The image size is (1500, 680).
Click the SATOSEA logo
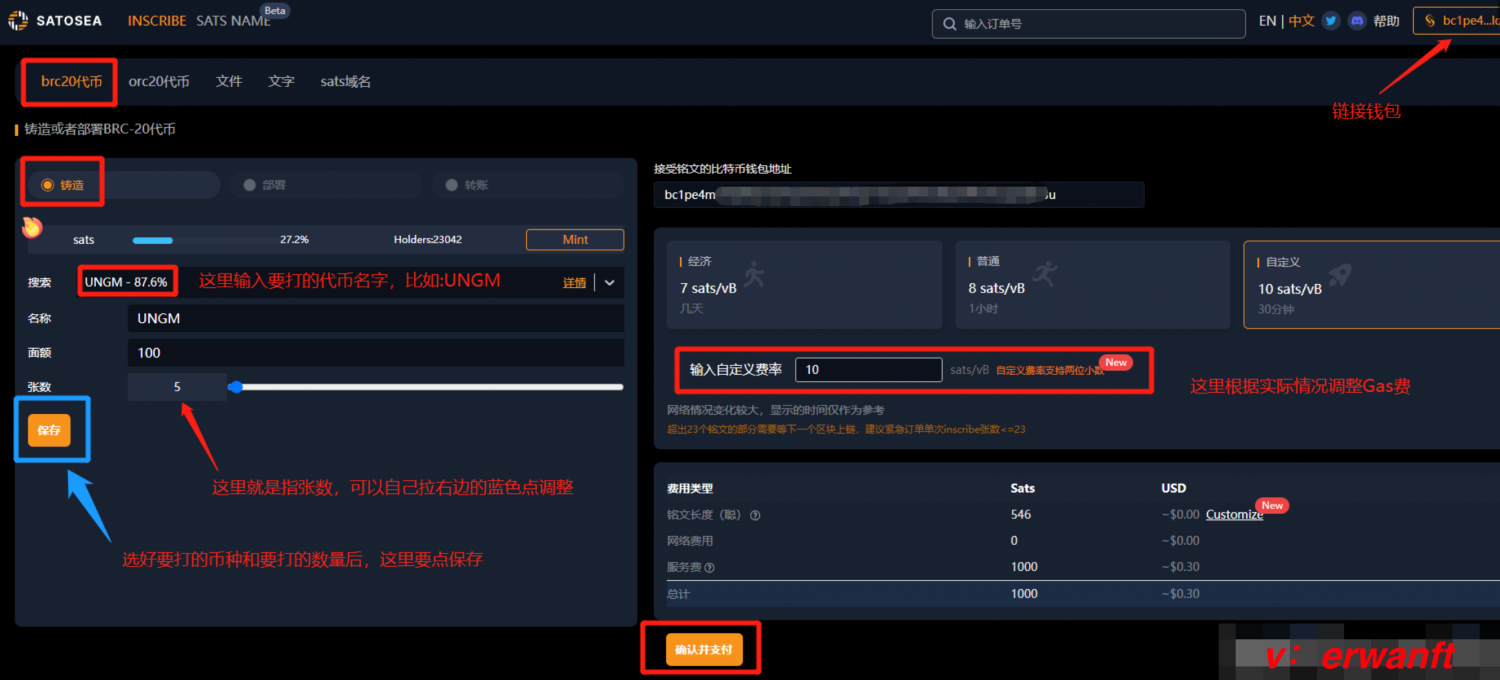click(x=55, y=20)
